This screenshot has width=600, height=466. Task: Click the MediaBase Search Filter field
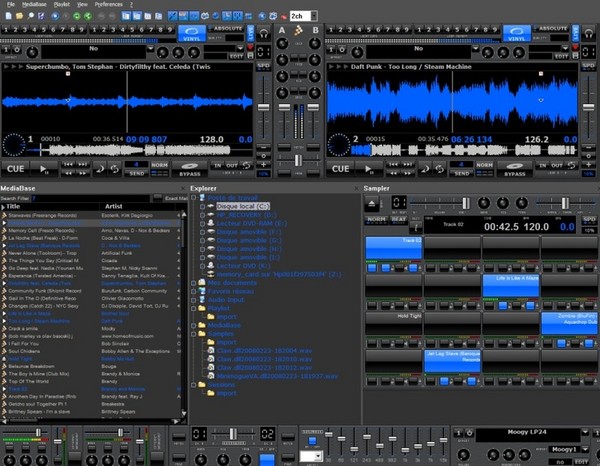(90, 198)
